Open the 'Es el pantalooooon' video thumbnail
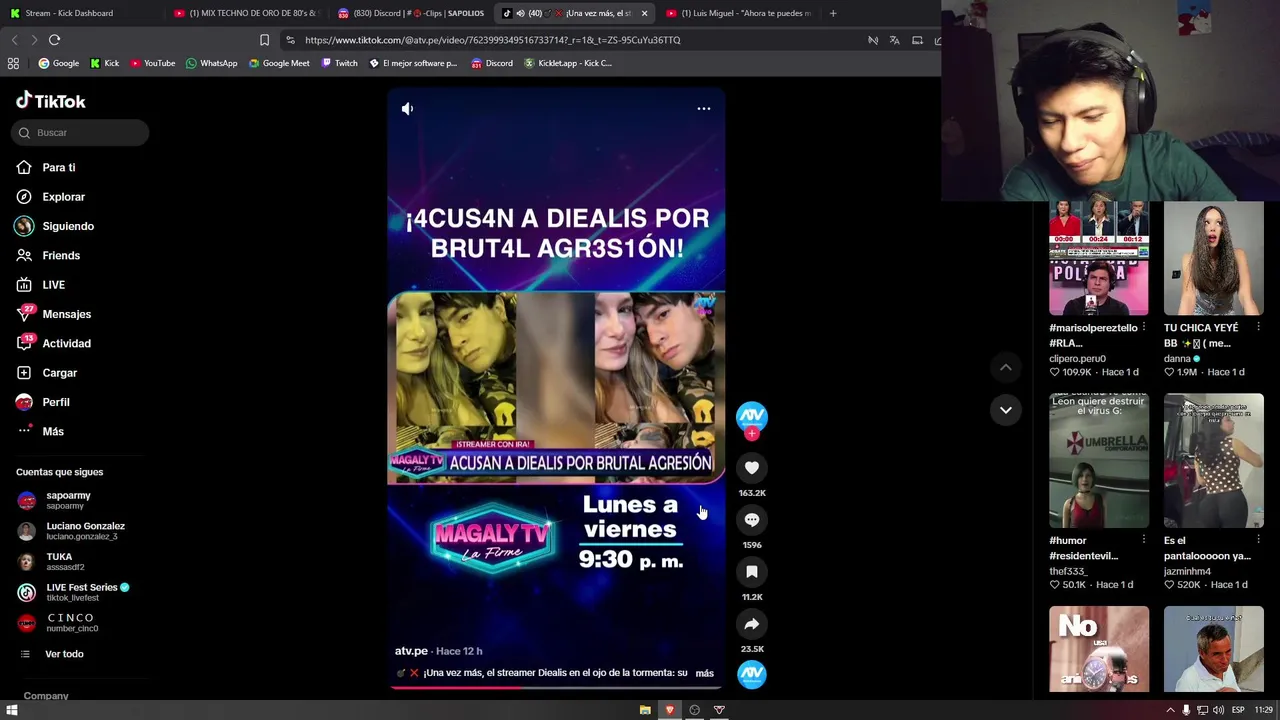The image size is (1280, 720). click(1213, 460)
